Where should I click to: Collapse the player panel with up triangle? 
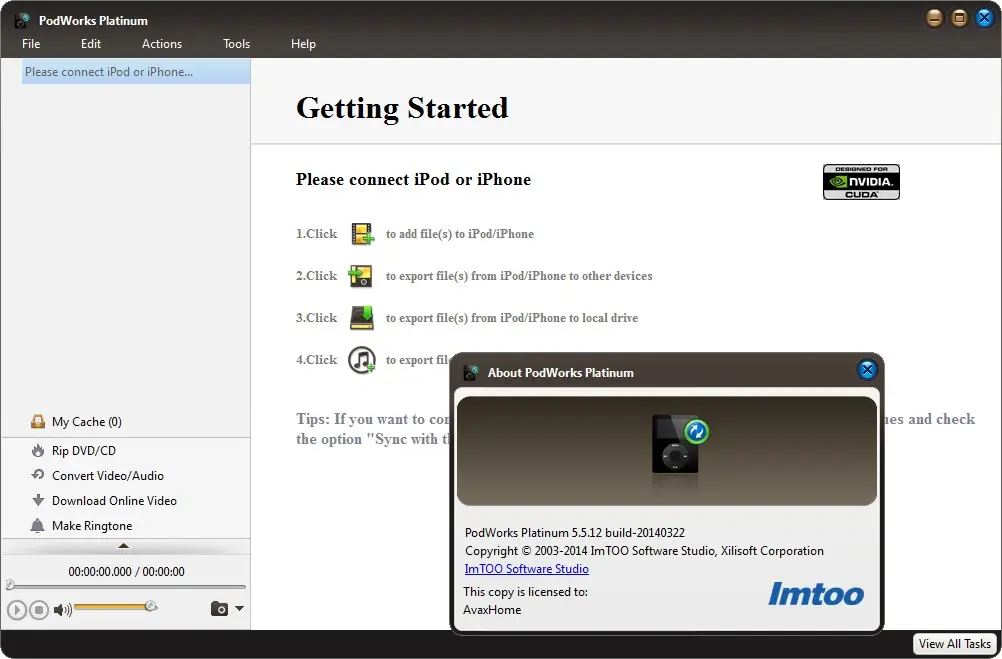pyautogui.click(x=124, y=546)
